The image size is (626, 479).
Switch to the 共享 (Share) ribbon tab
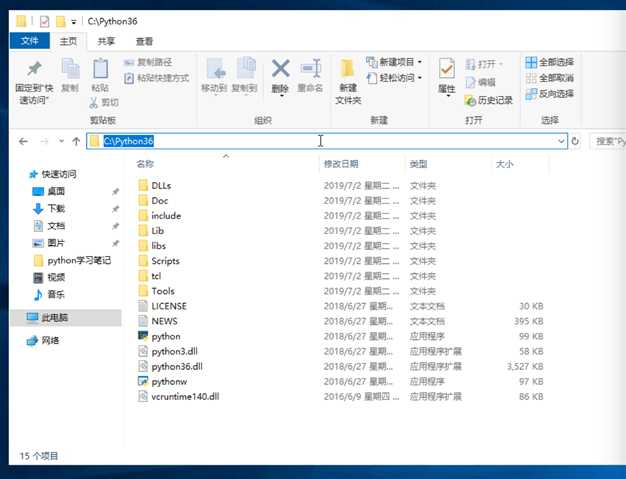click(x=106, y=41)
